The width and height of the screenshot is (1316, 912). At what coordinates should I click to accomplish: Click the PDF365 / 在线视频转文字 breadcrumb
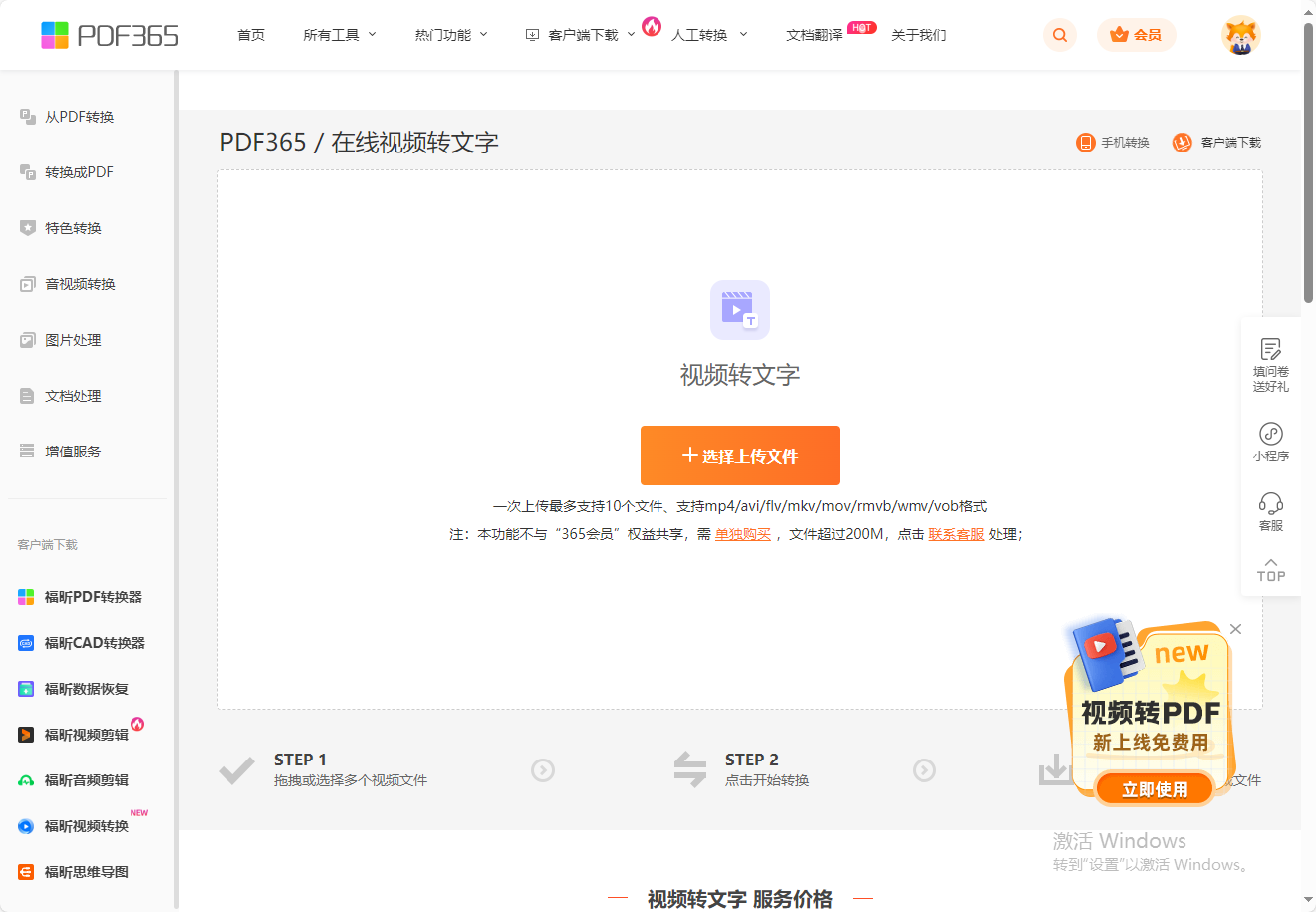(x=359, y=142)
